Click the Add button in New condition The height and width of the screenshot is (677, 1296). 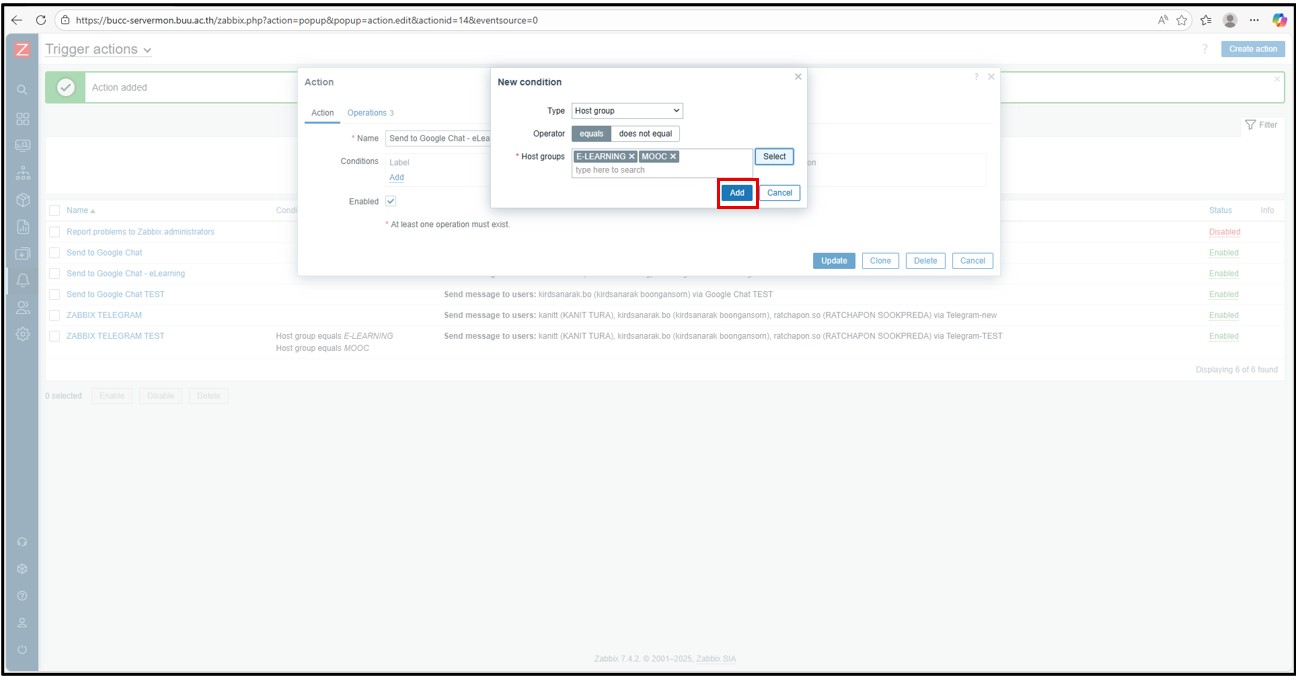(737, 193)
